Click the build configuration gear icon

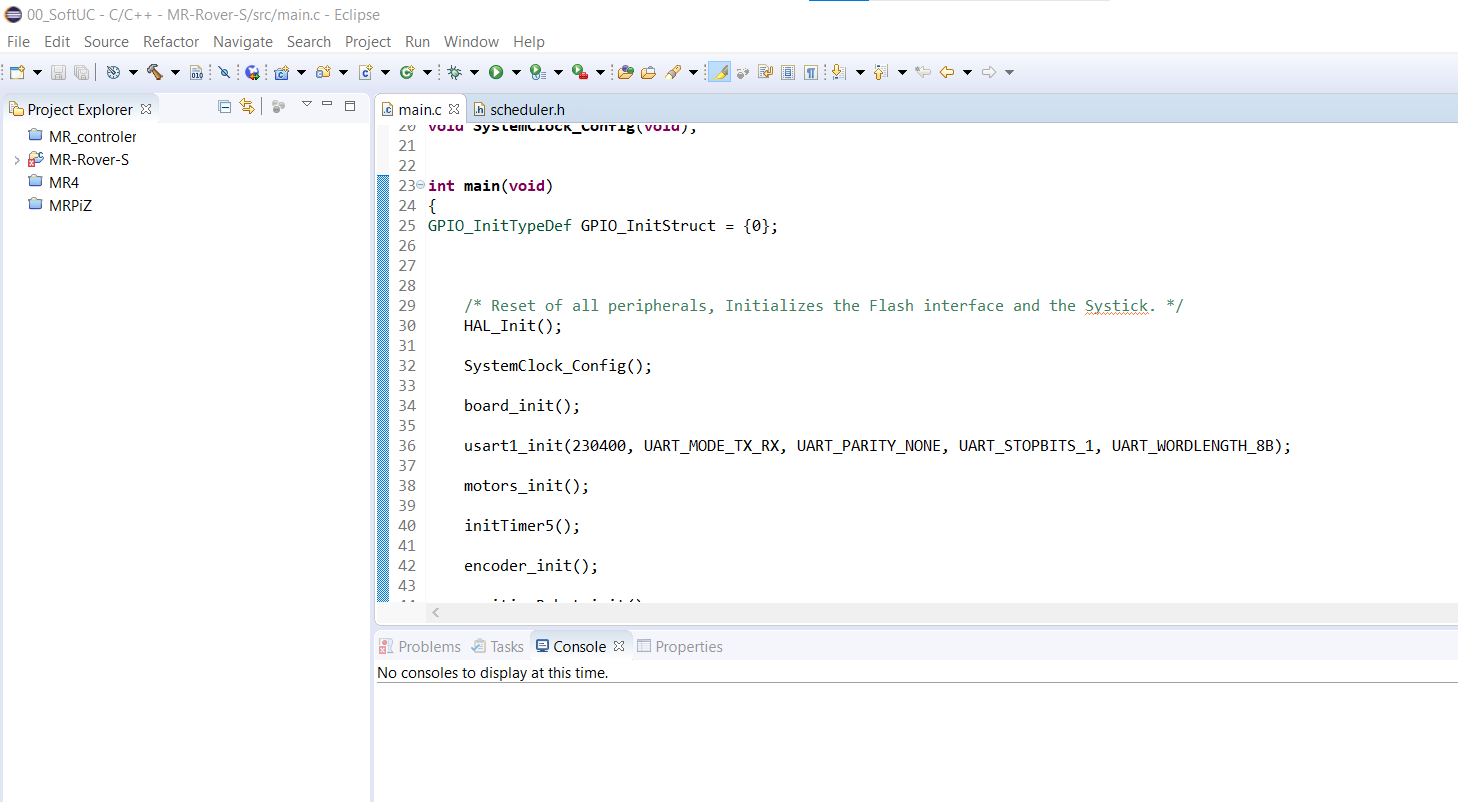click(x=113, y=72)
